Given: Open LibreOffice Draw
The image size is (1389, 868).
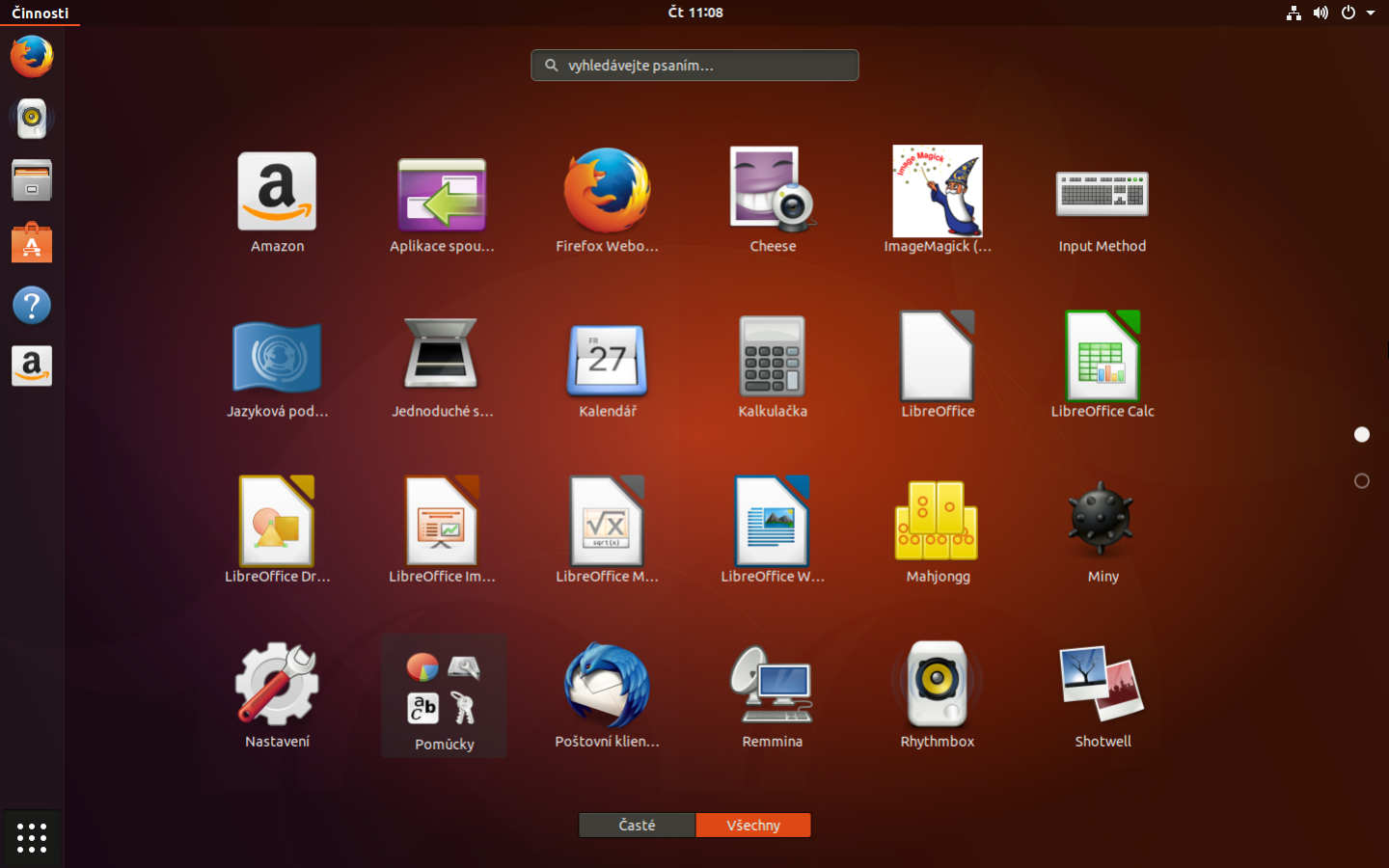Looking at the screenshot, I should tap(277, 529).
